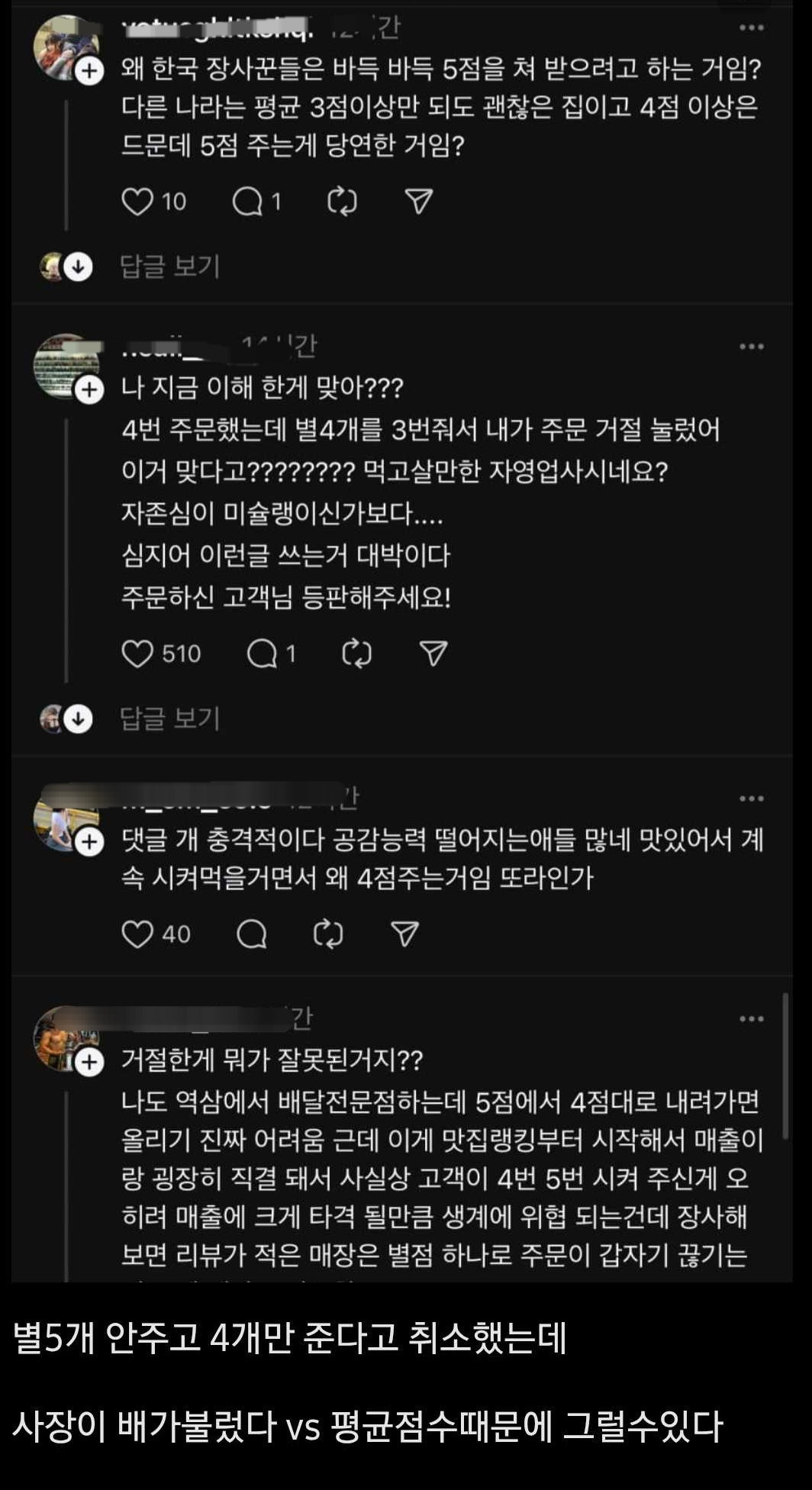Viewport: 812px width, 1490px height.
Task: Like the comment with 10 likes
Action: (137, 202)
